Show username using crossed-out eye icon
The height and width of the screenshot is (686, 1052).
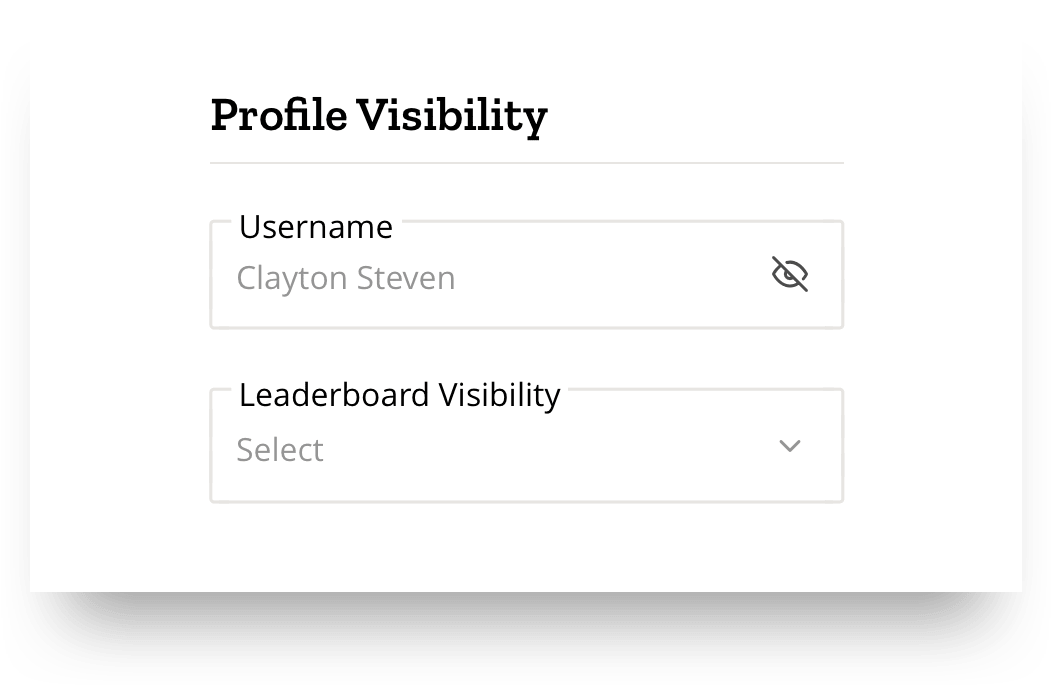pyautogui.click(x=790, y=274)
